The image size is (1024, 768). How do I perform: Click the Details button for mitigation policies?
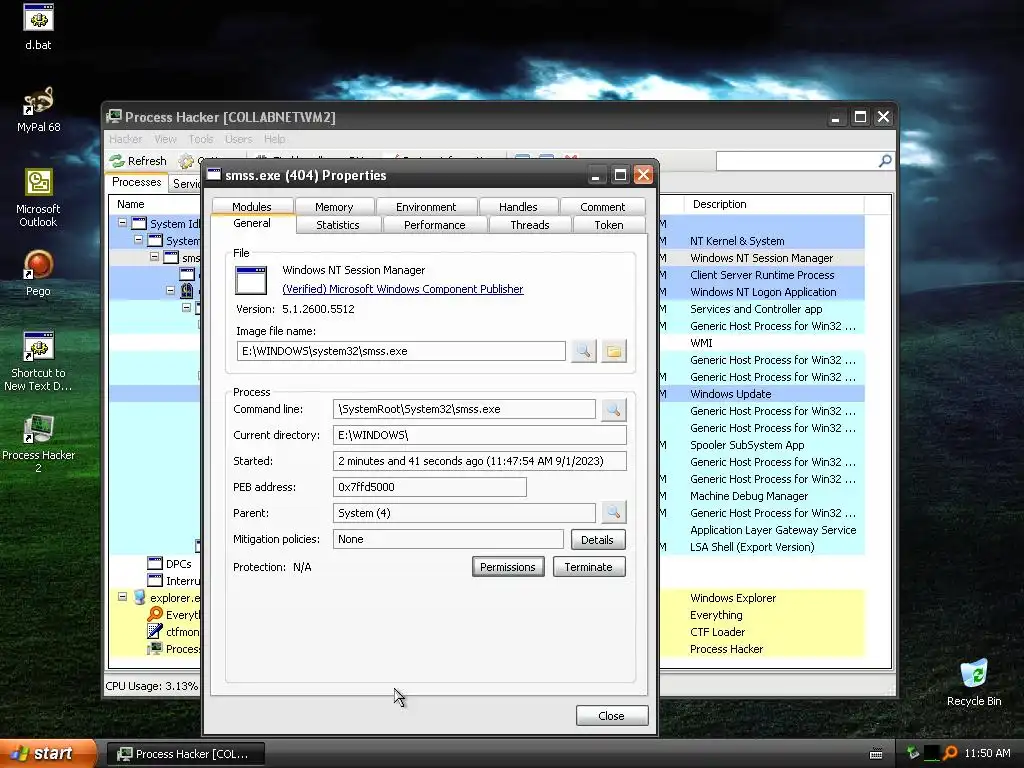pos(597,539)
